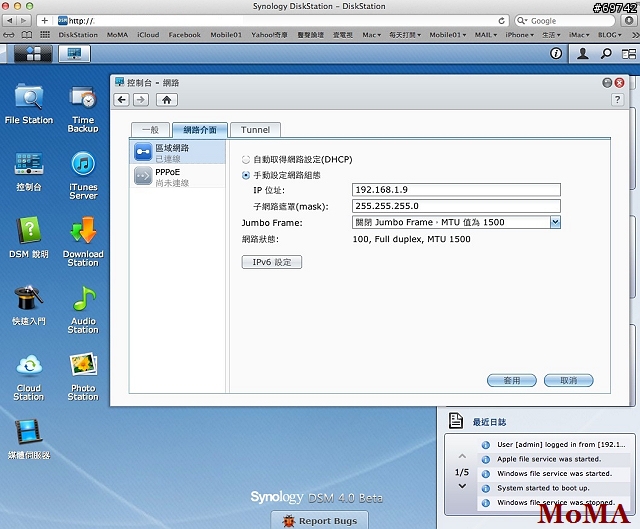Viewport: 640px width, 529px height.
Task: Select manual network configuration option
Action: pos(246,176)
